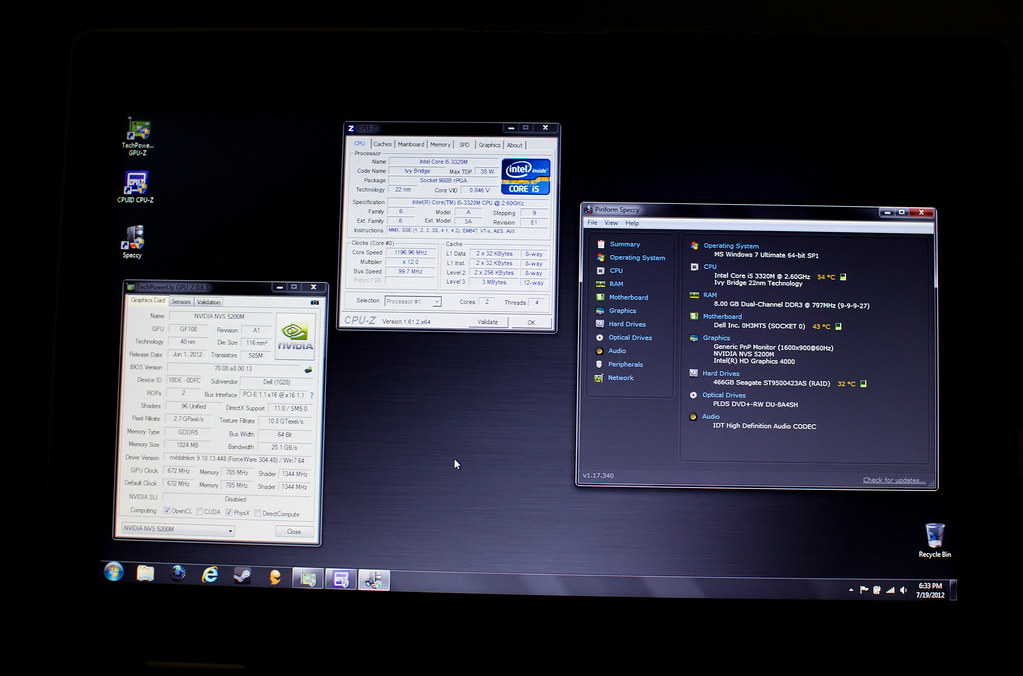
Task: Select Audio in Speccy sidebar
Action: (x=617, y=351)
